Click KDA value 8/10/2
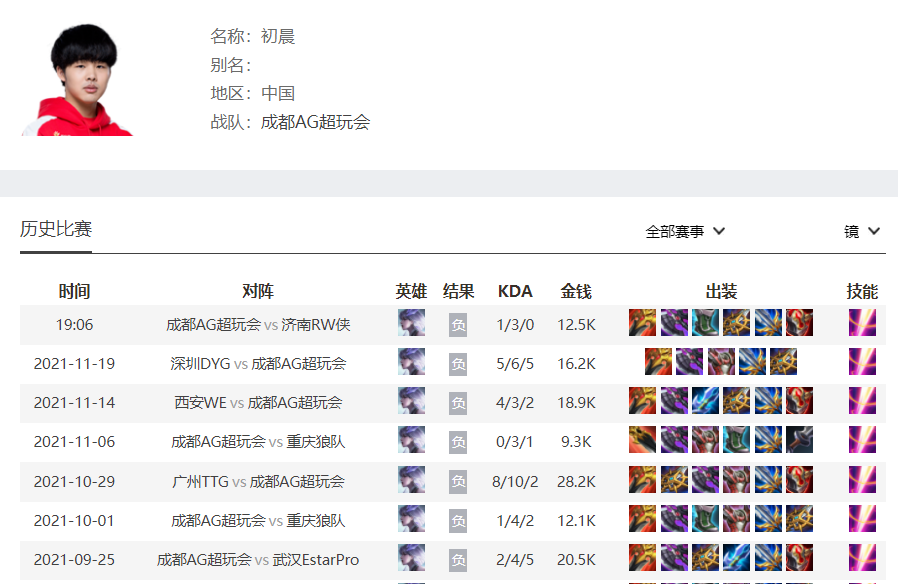The width and height of the screenshot is (898, 584). point(515,482)
